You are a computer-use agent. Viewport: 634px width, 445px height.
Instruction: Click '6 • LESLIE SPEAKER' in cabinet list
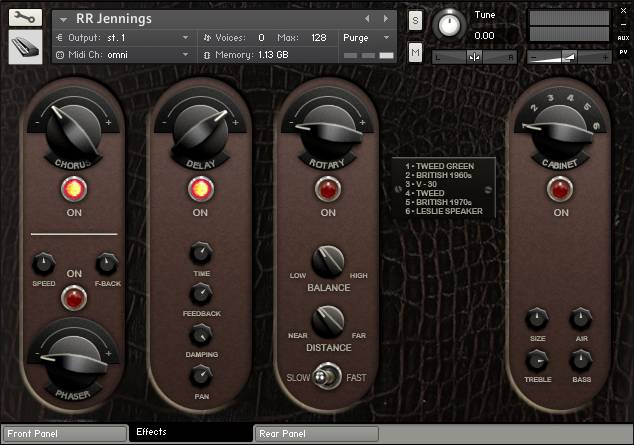[444, 211]
